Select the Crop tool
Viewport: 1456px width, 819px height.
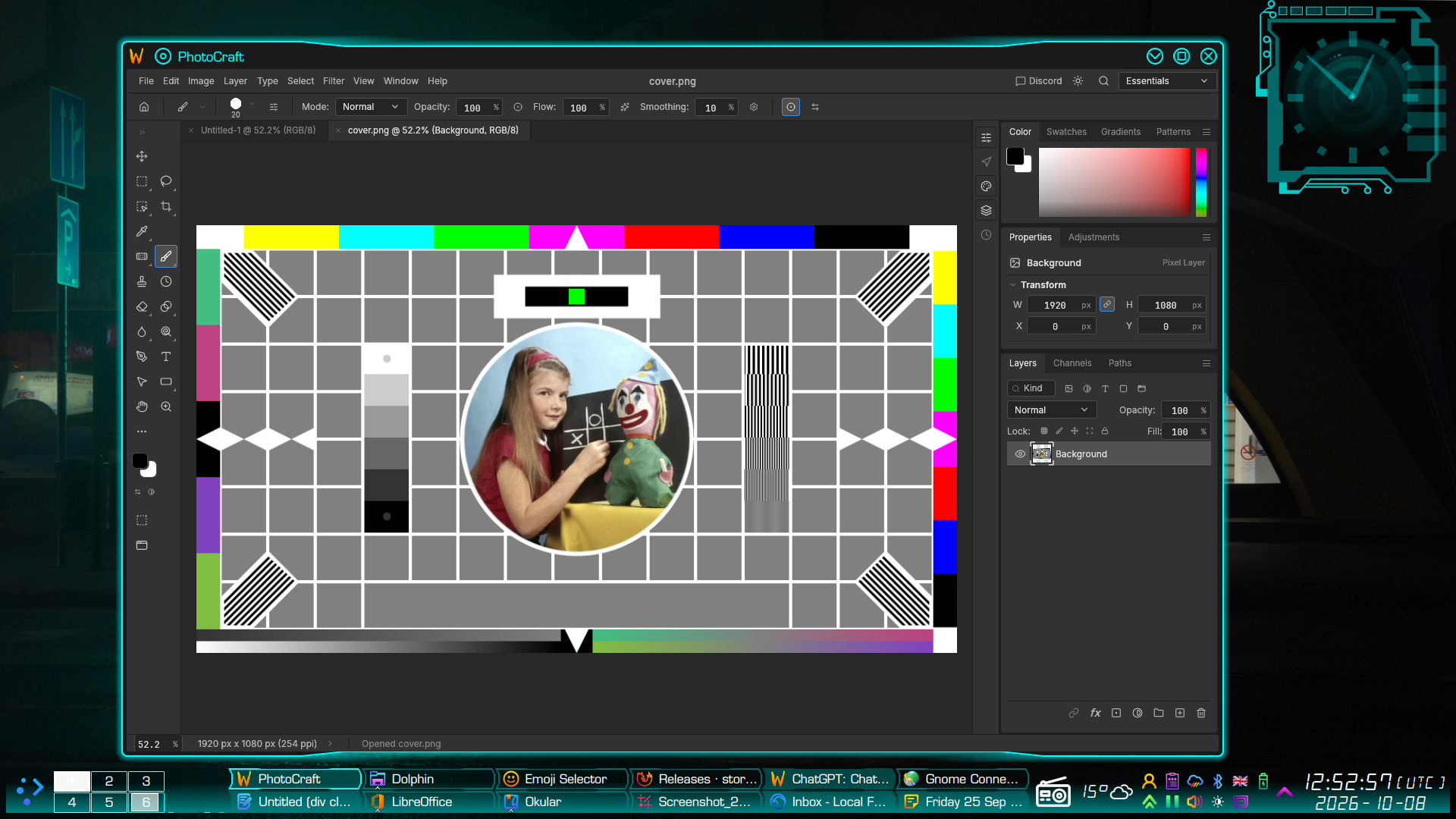[x=166, y=206]
